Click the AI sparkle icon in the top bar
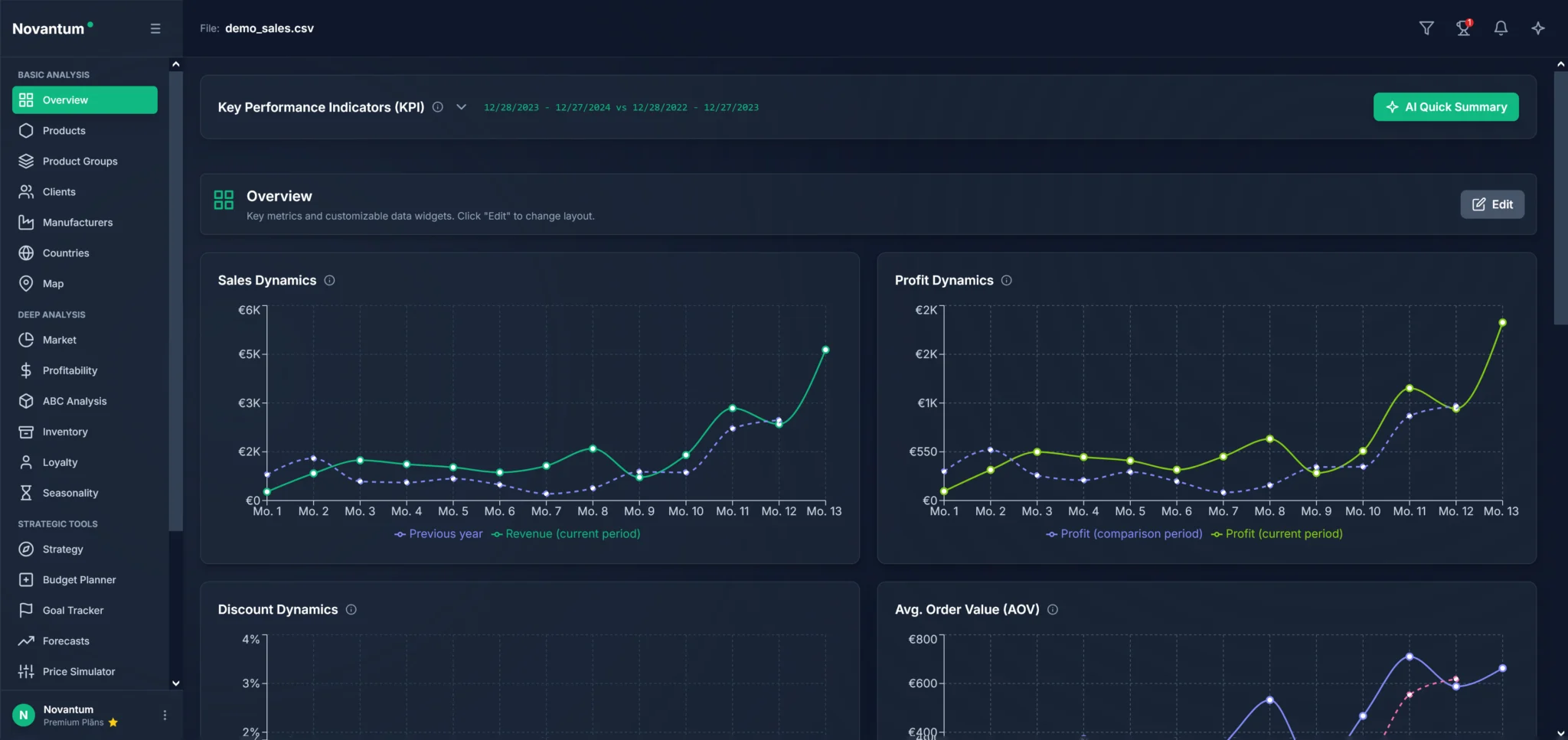The image size is (1568, 740). pos(1537,28)
